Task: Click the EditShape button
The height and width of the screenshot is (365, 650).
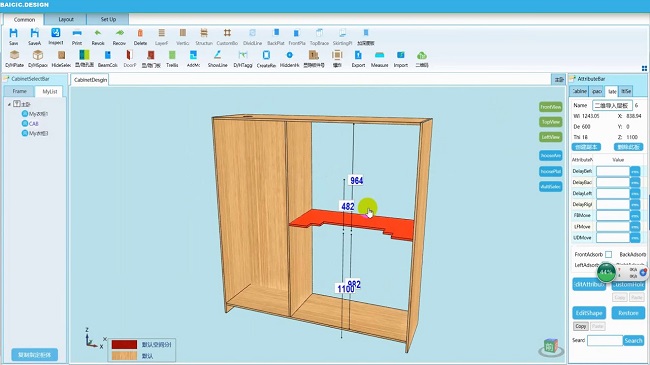Action: click(589, 313)
